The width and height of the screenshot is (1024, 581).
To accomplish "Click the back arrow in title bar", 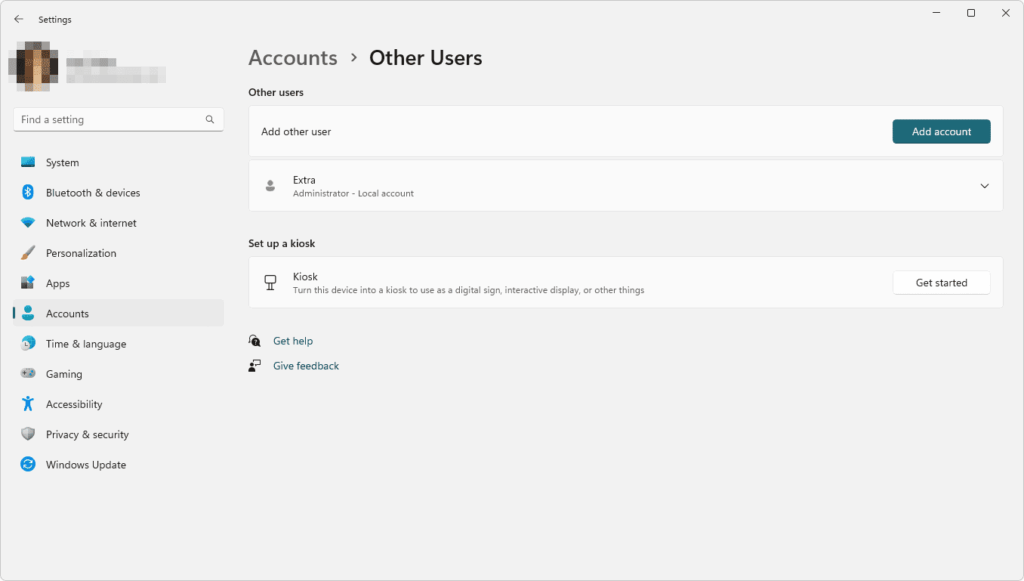I will (18, 19).
